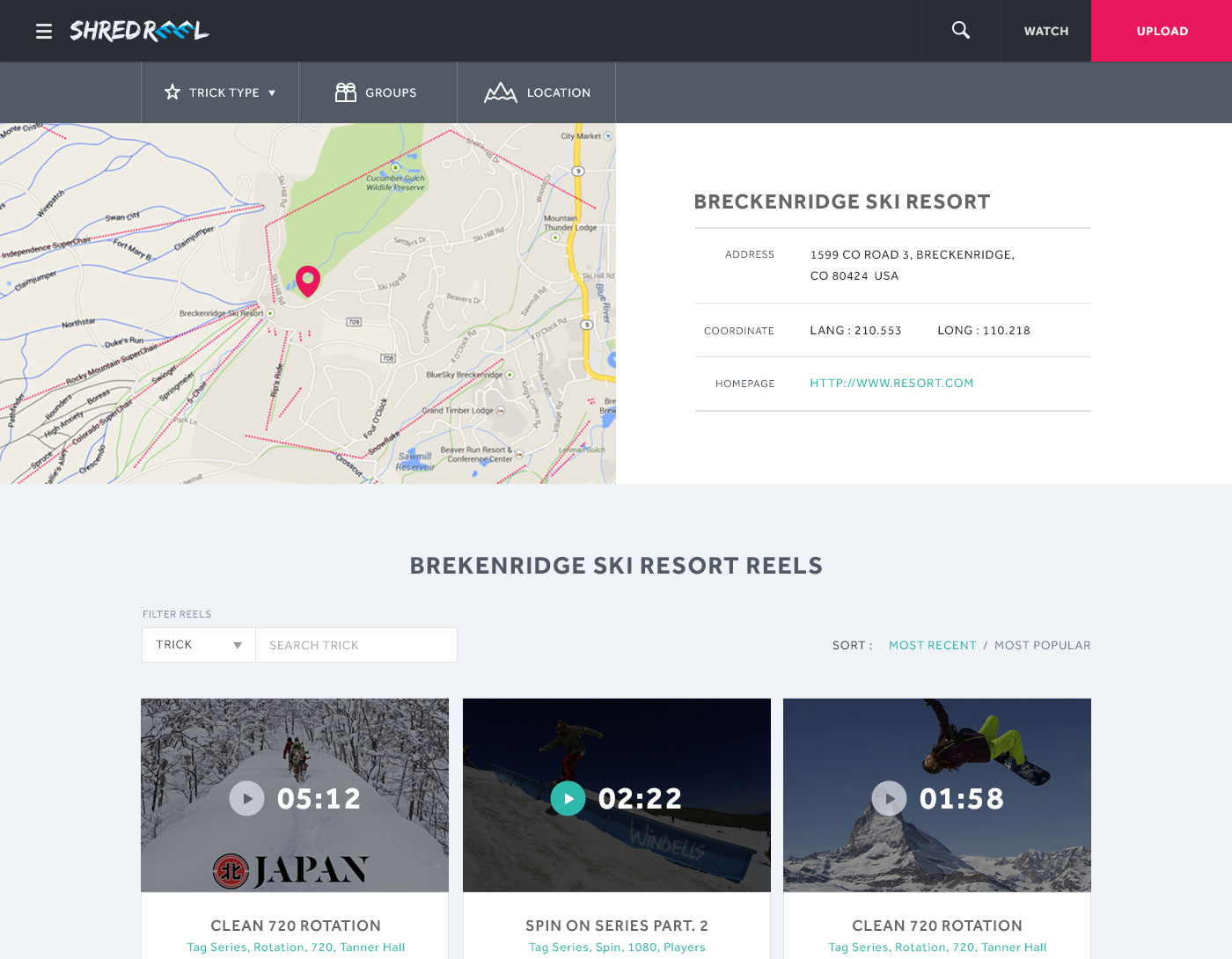Play the 01:58 snowboarder reel
The width and height of the screenshot is (1232, 959).
coord(890,799)
